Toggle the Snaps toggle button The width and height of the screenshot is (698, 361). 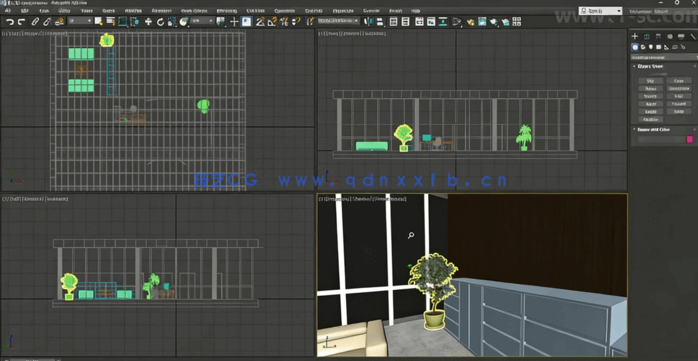(260, 21)
